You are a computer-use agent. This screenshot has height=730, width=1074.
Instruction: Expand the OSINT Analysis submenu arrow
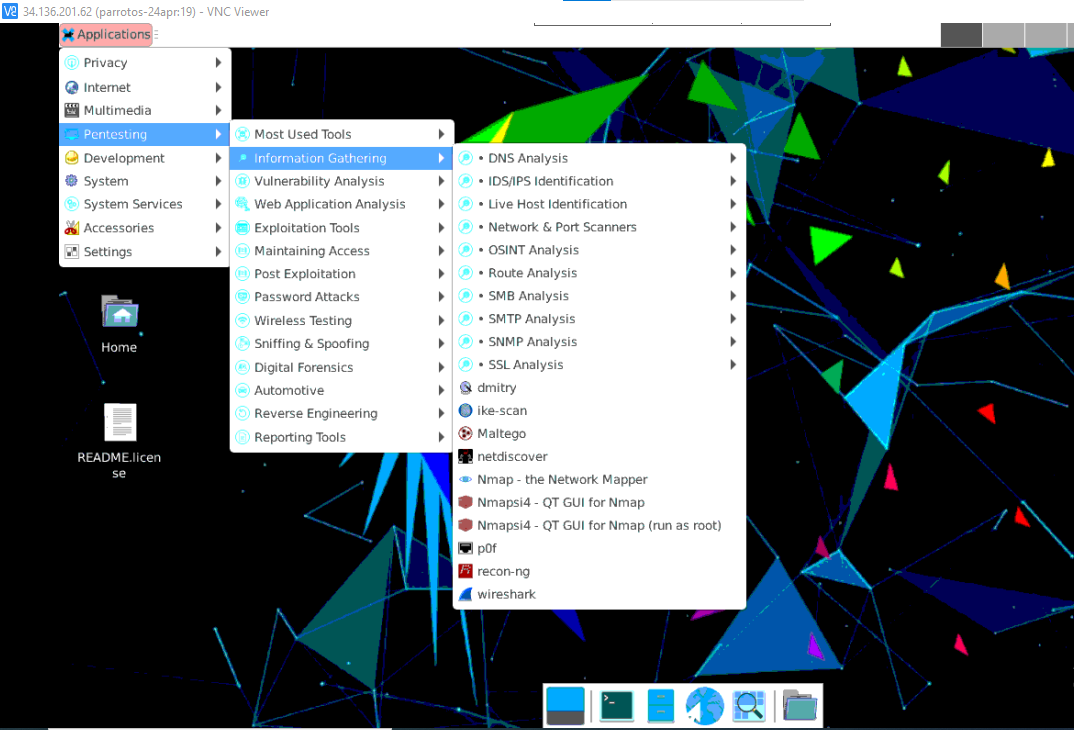733,250
